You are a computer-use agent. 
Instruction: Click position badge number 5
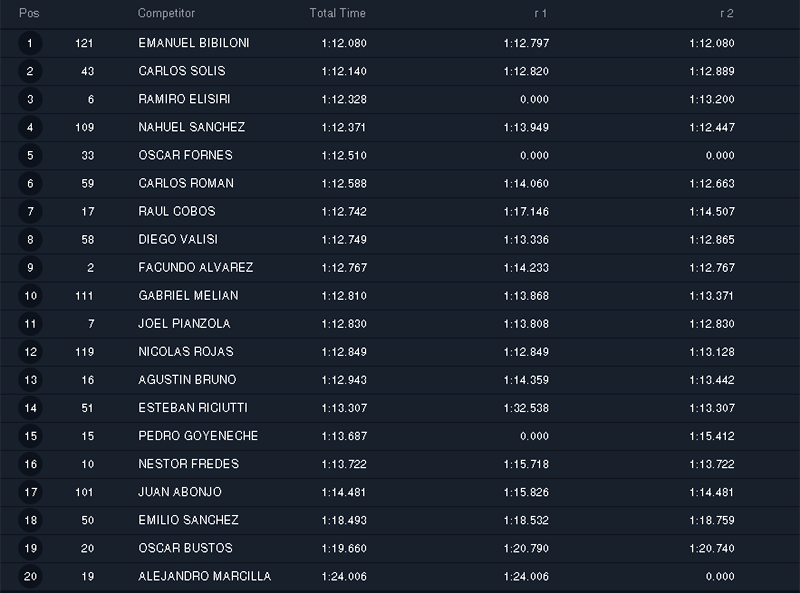click(30, 156)
